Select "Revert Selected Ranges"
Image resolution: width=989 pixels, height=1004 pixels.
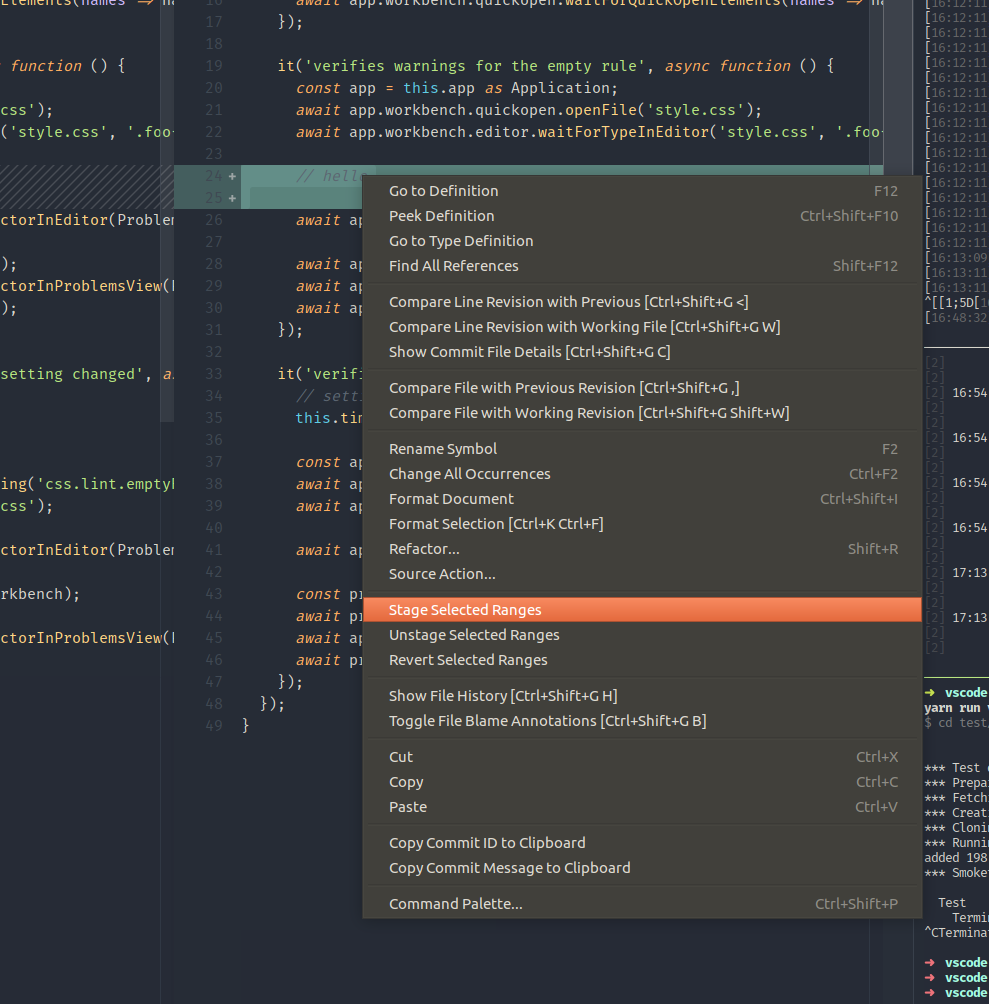pyautogui.click(x=467, y=659)
